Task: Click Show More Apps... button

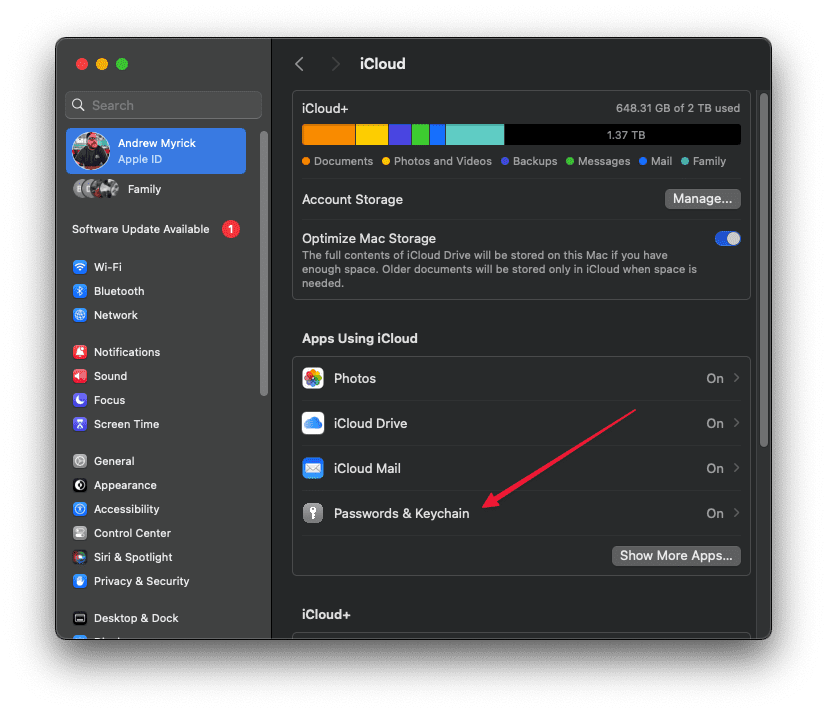Action: tap(676, 556)
